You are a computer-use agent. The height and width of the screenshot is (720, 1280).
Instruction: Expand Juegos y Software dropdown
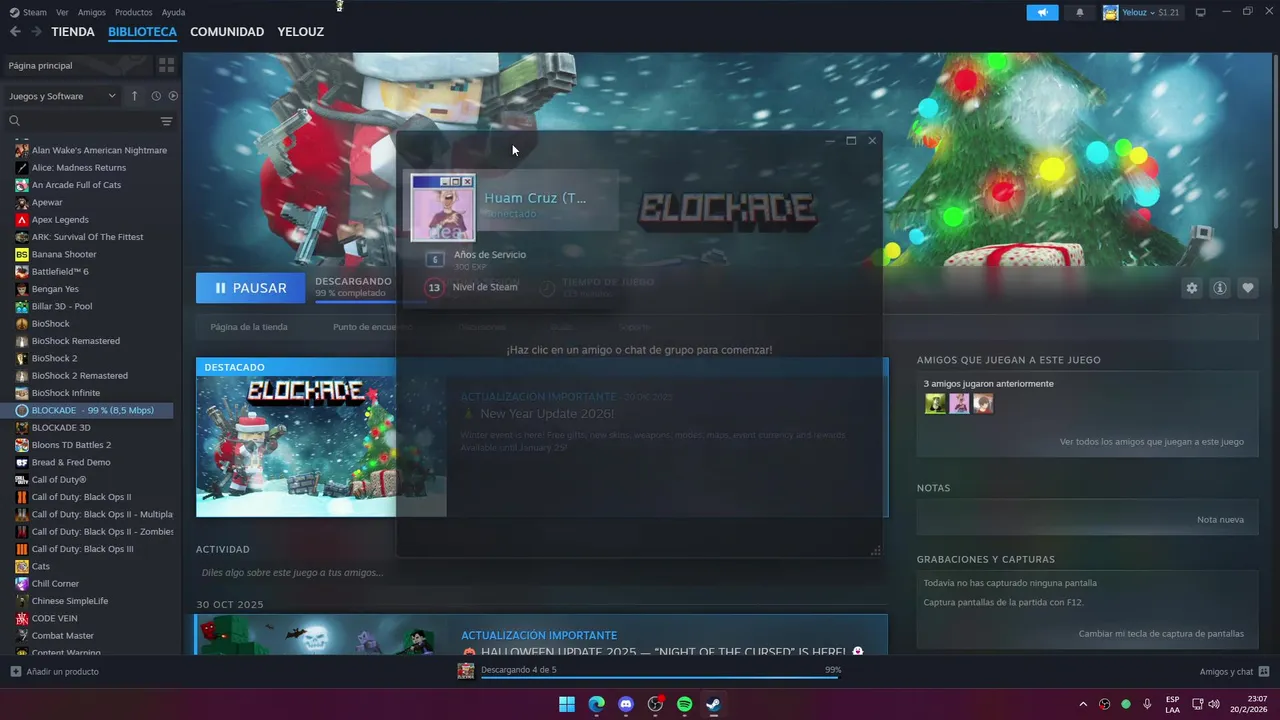pos(63,96)
